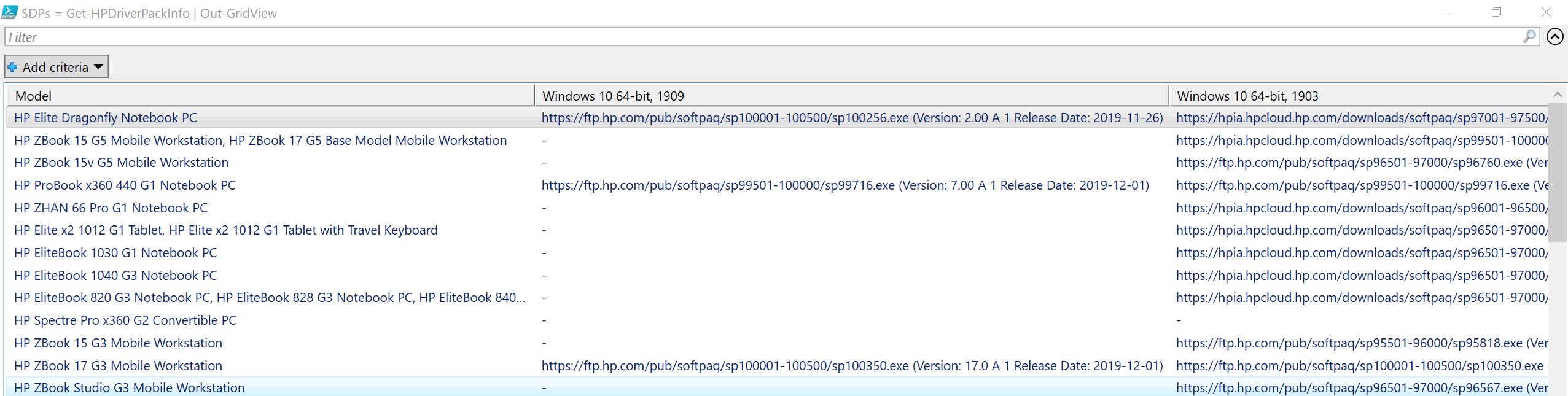Sort by Windows 10 64-bit, 1903 column
This screenshot has height=396, width=1568.
pos(1357,96)
